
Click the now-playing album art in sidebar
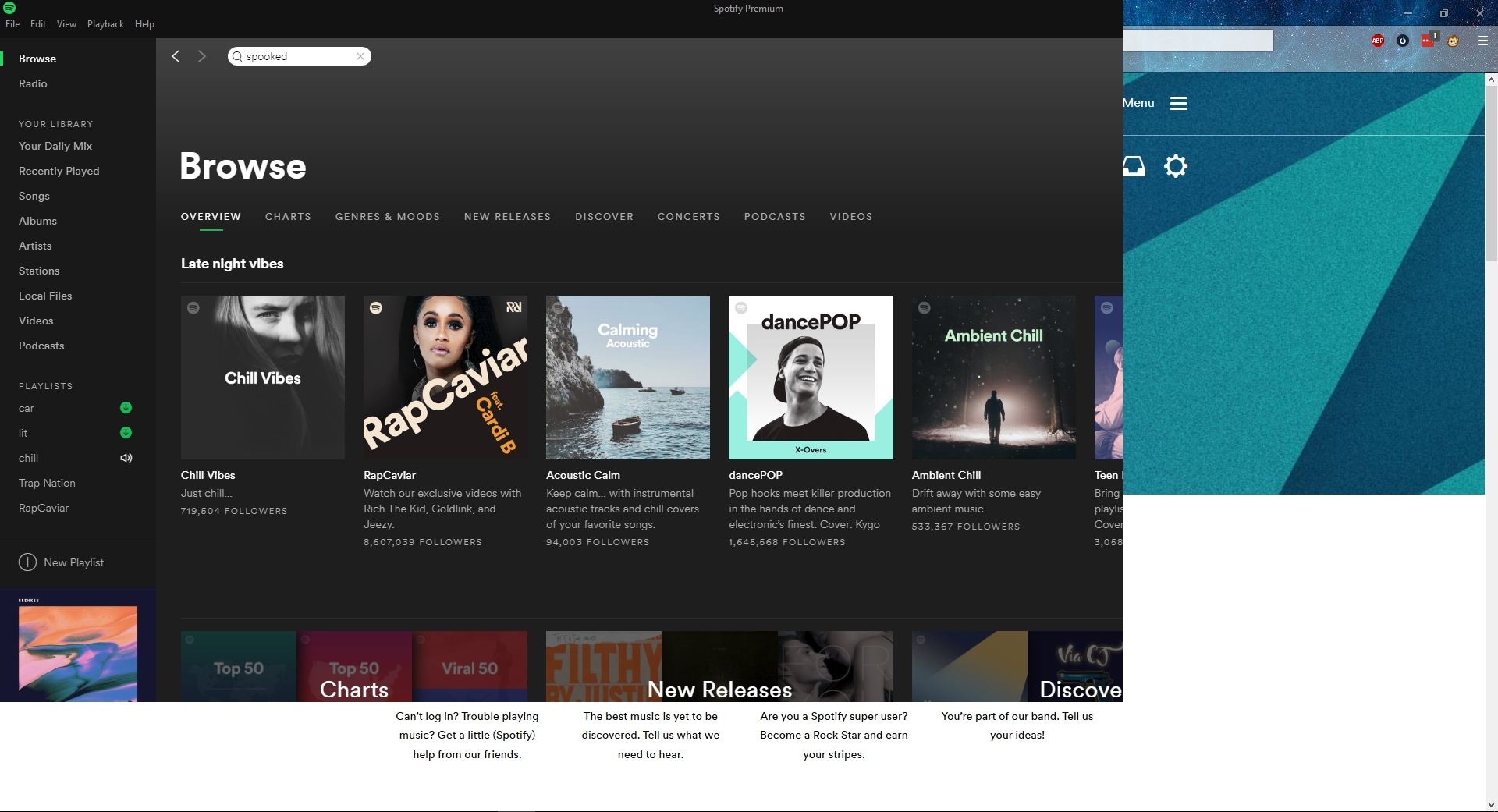point(78,654)
